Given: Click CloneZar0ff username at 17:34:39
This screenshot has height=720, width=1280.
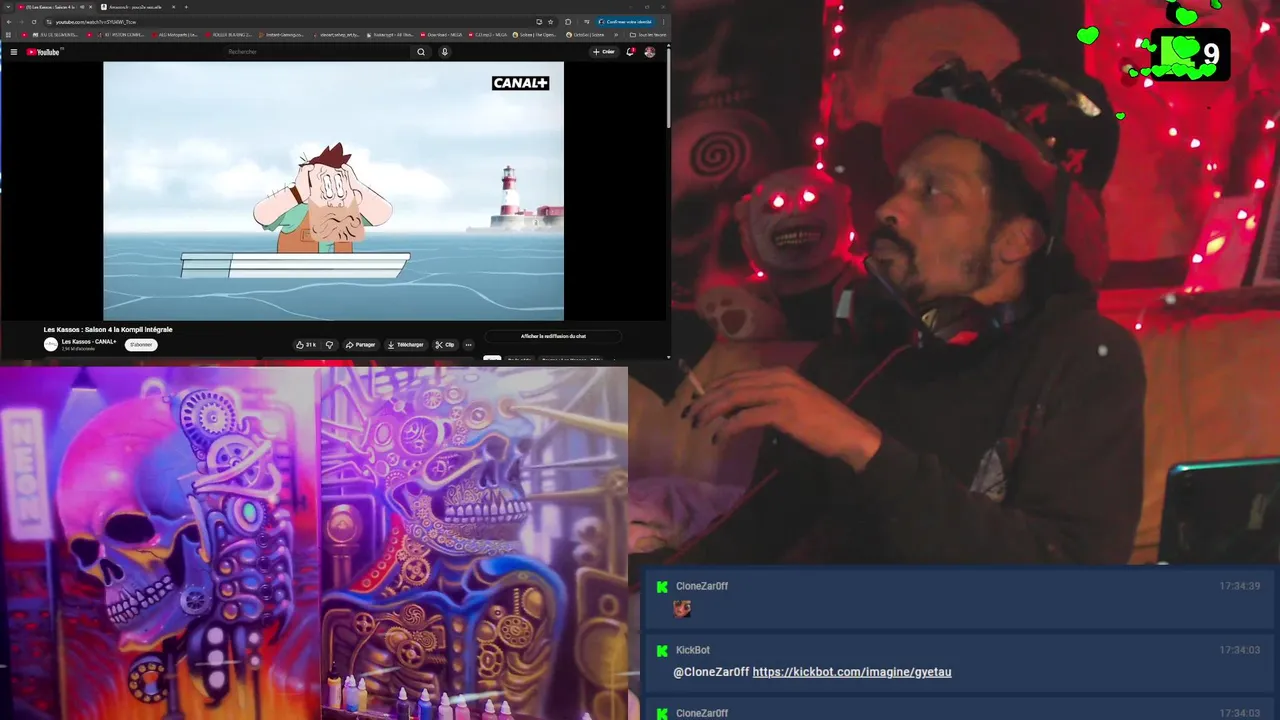Looking at the screenshot, I should [x=702, y=586].
